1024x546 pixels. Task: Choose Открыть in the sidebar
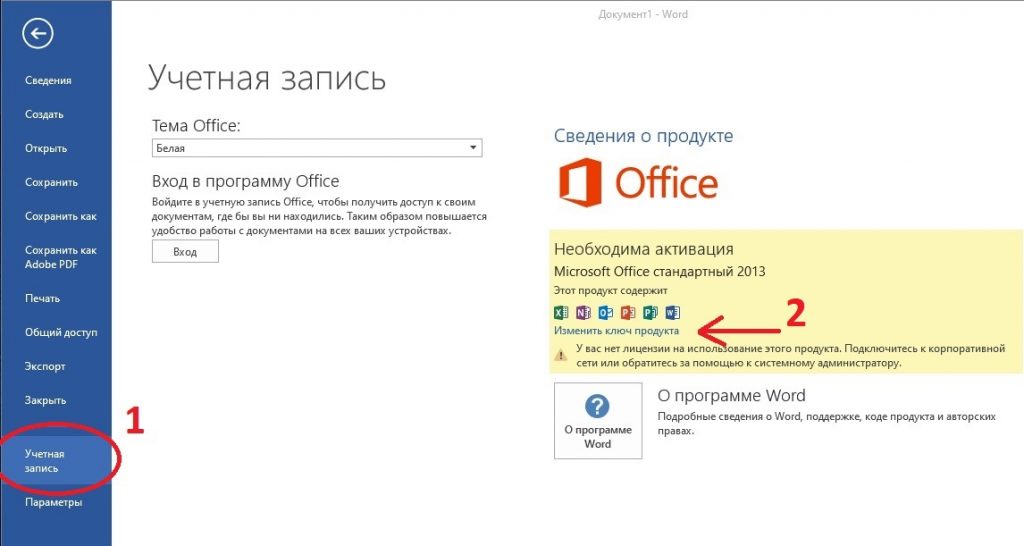point(46,148)
